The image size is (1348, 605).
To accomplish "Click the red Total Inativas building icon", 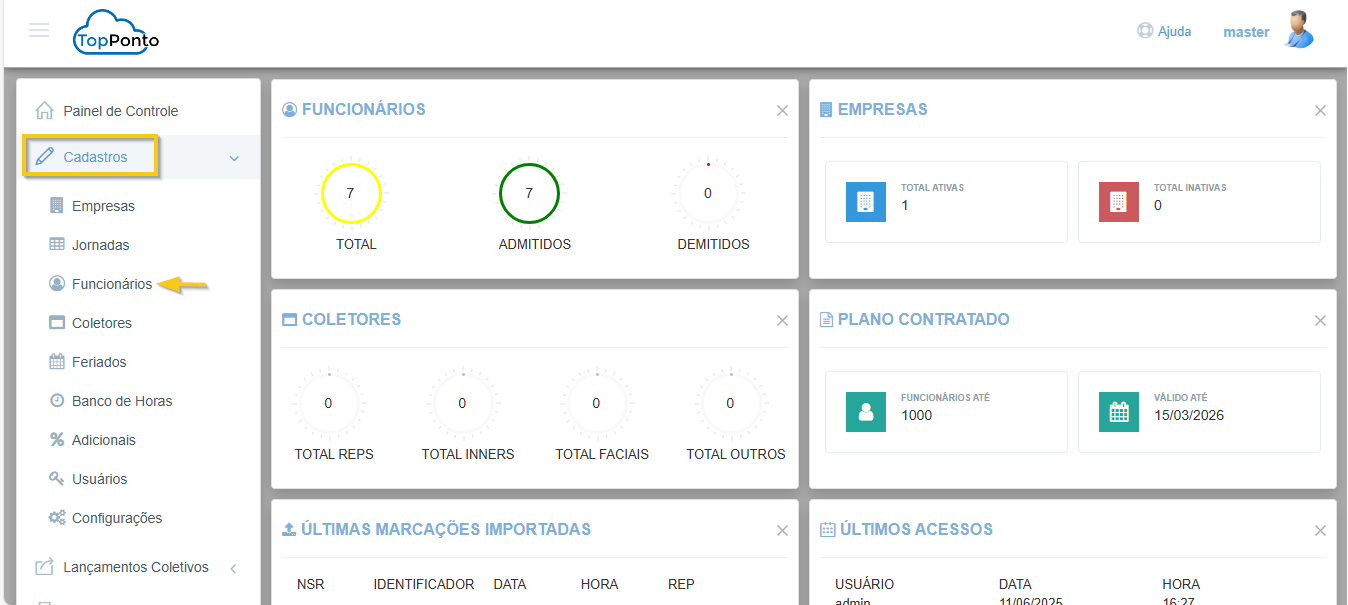I will [1118, 201].
